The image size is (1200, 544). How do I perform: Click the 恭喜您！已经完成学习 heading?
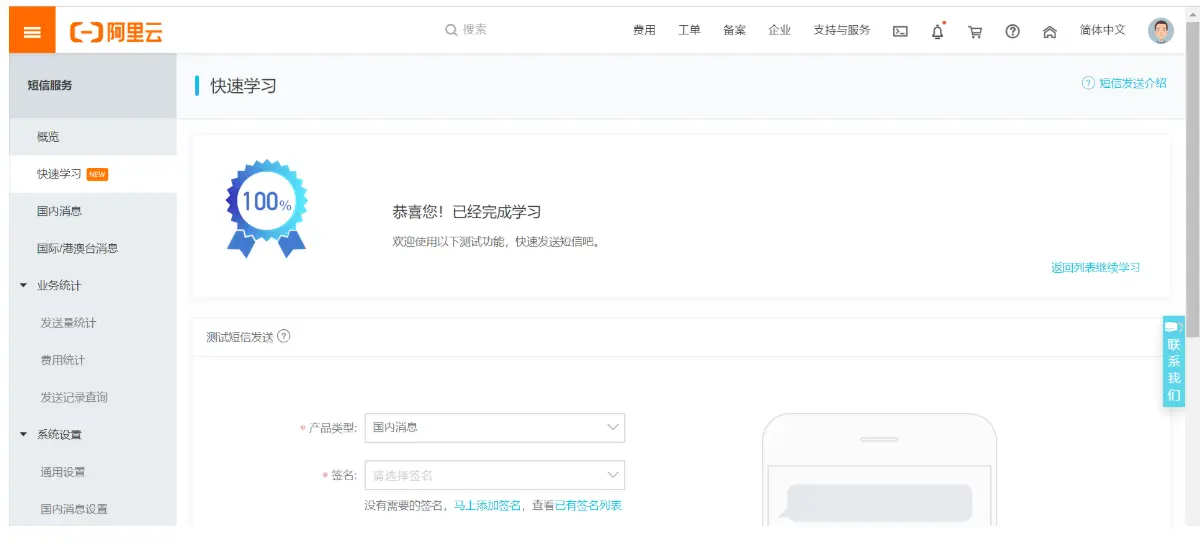click(467, 212)
